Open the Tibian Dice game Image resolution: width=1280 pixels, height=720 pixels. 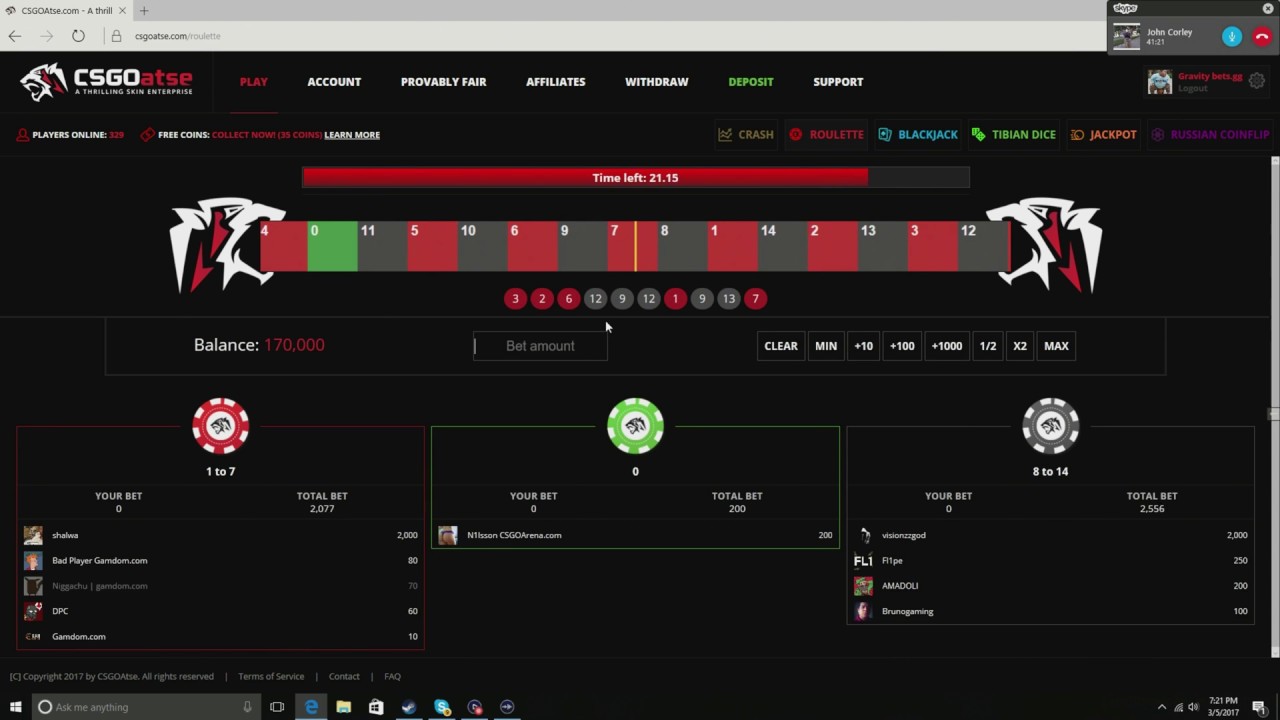click(1013, 134)
